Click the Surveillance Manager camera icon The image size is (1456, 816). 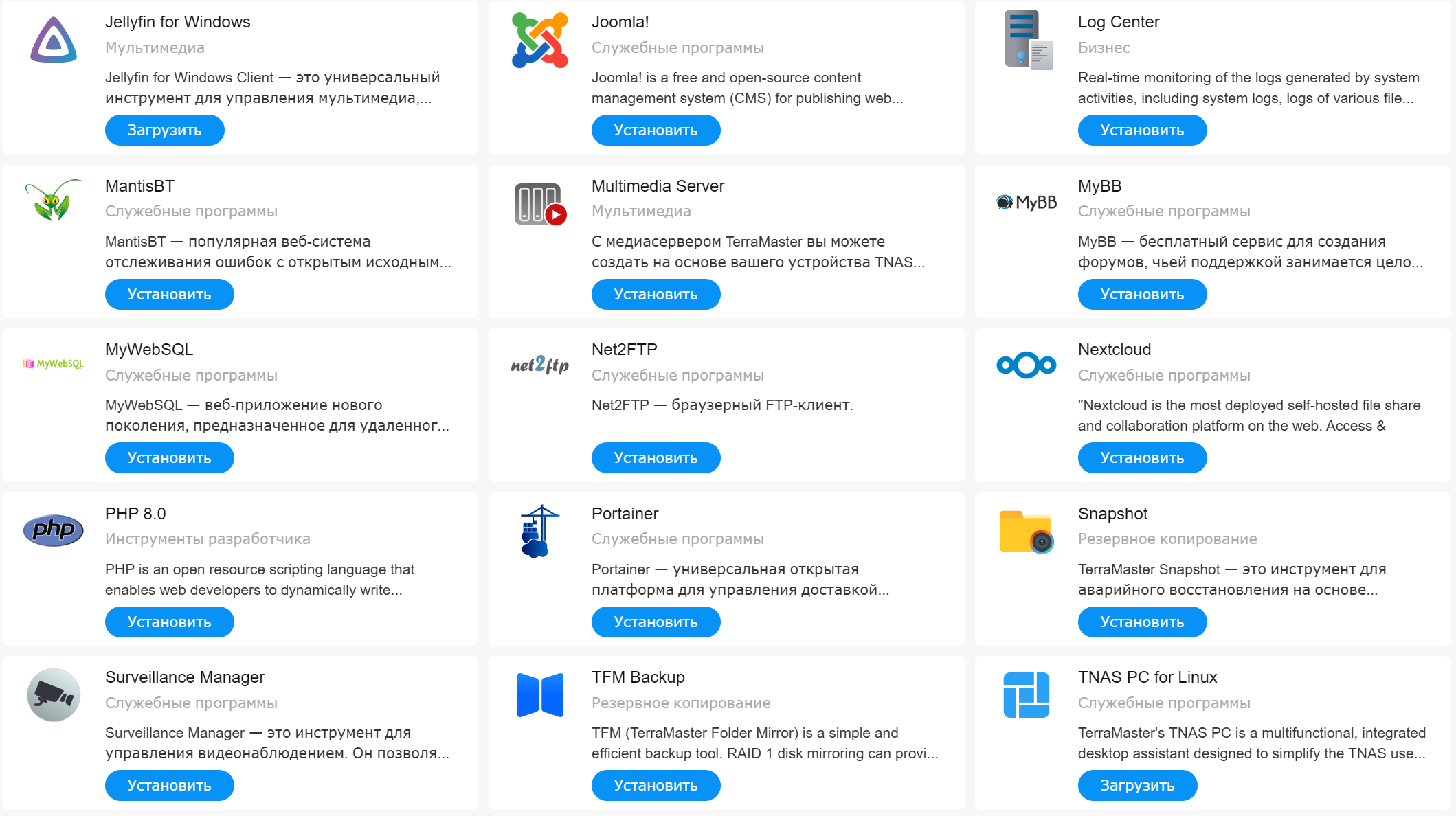coord(54,694)
